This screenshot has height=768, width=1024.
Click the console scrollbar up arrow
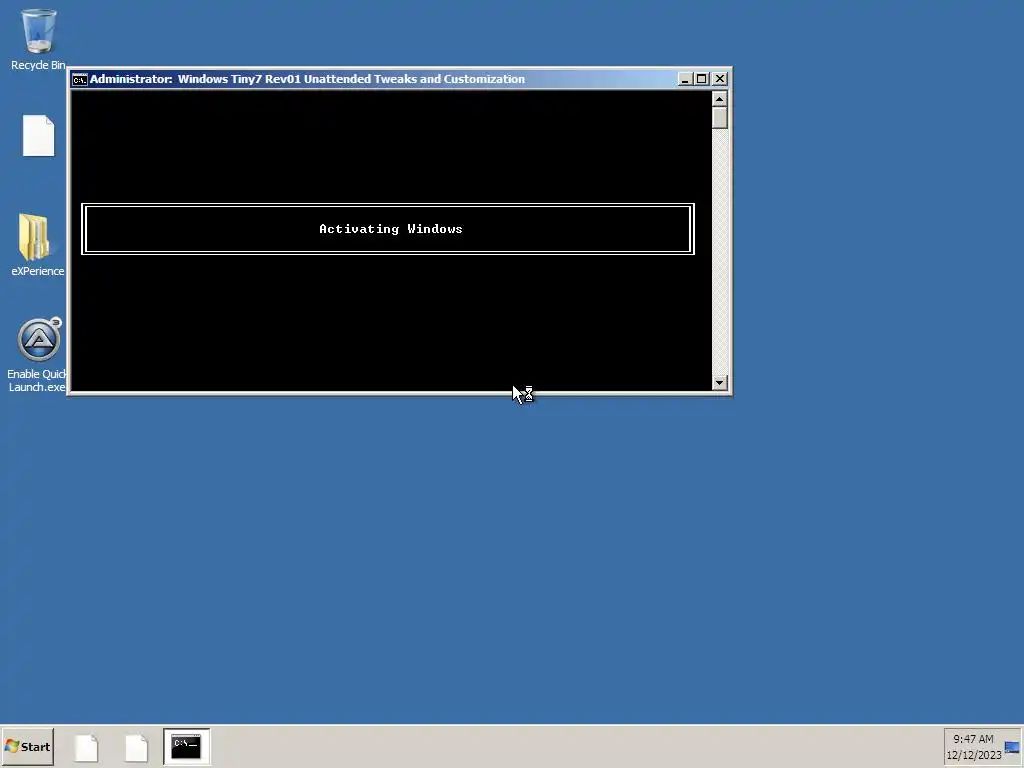(720, 99)
